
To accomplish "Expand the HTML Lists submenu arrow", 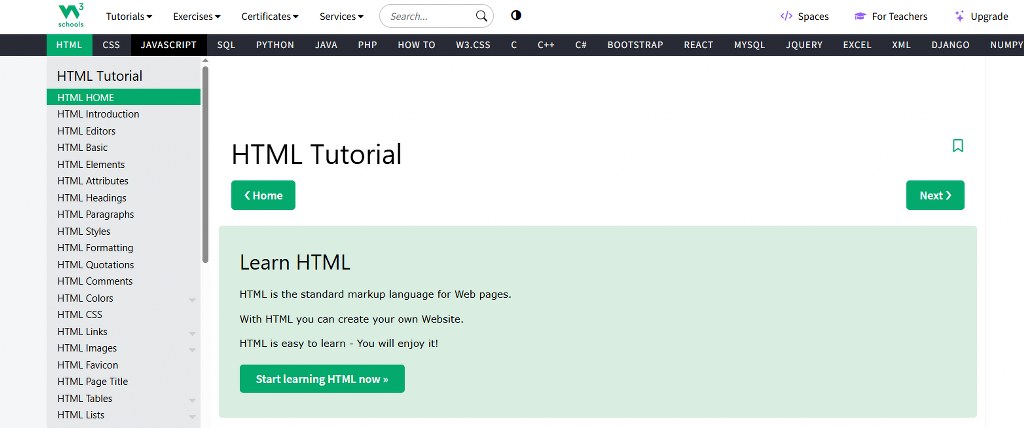I will 192,417.
